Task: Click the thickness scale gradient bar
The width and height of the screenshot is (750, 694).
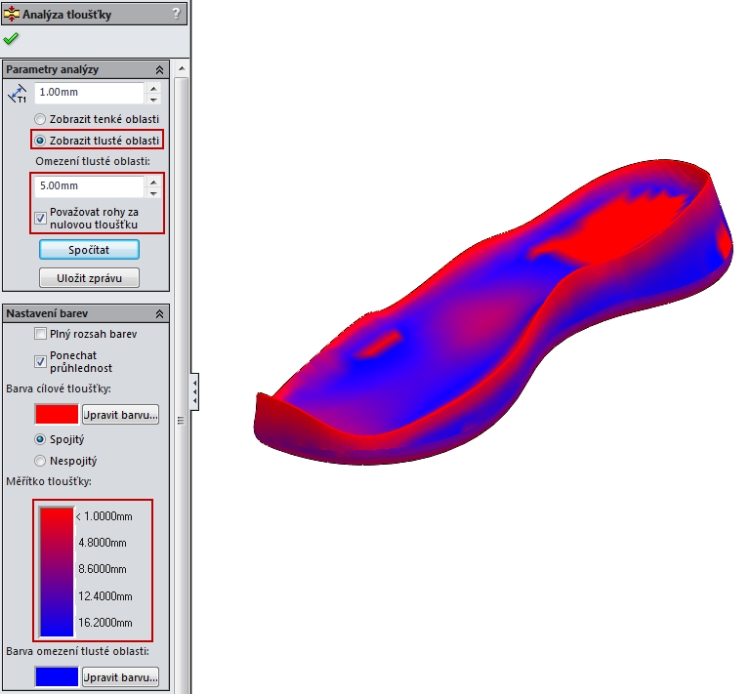Action: click(56, 572)
